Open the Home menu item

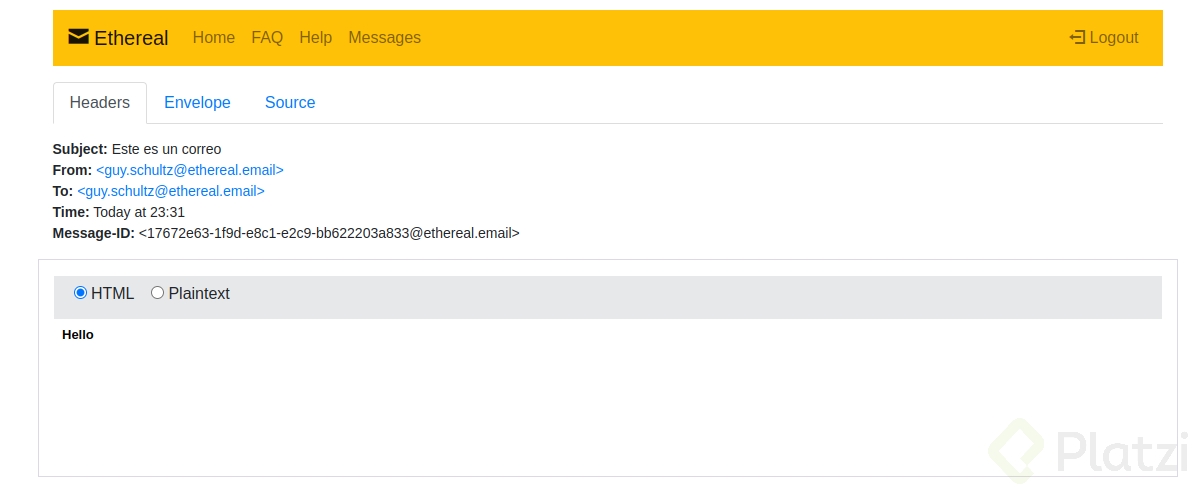pyautogui.click(x=213, y=37)
